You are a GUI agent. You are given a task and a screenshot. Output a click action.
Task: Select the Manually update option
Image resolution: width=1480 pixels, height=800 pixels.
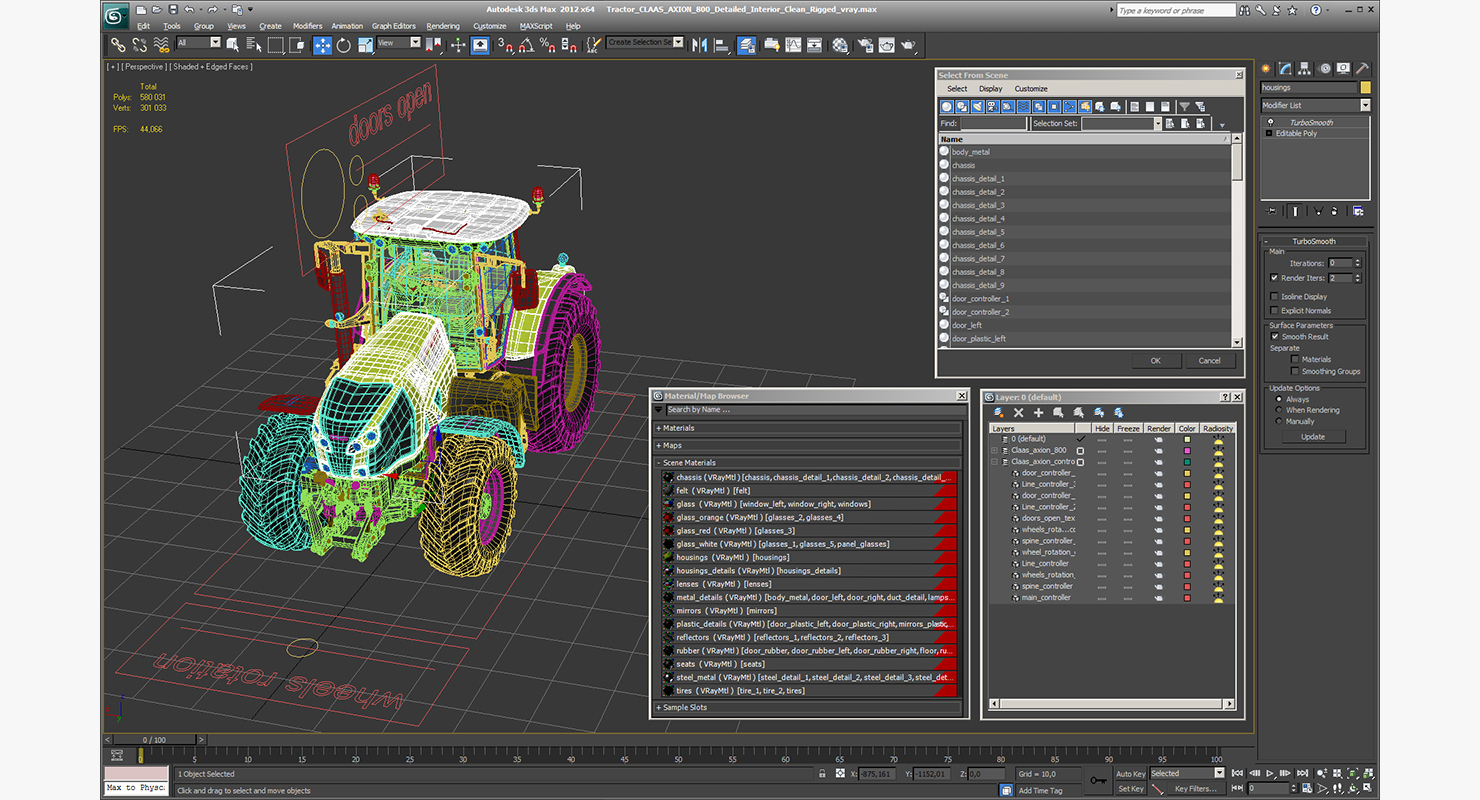tap(1278, 421)
